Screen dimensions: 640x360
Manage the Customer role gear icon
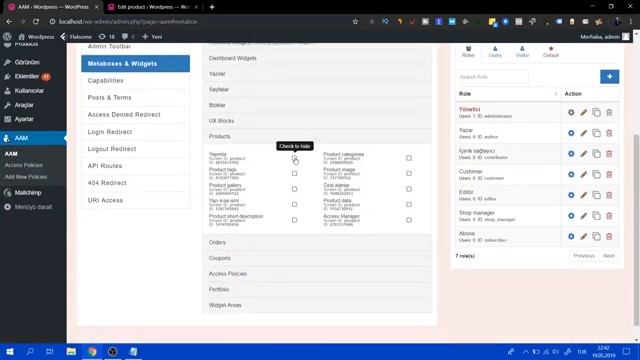(571, 174)
